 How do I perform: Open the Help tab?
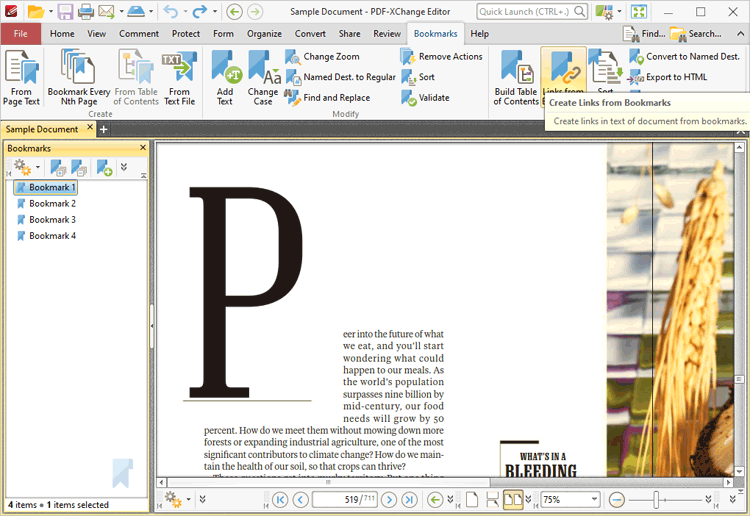pyautogui.click(x=479, y=33)
